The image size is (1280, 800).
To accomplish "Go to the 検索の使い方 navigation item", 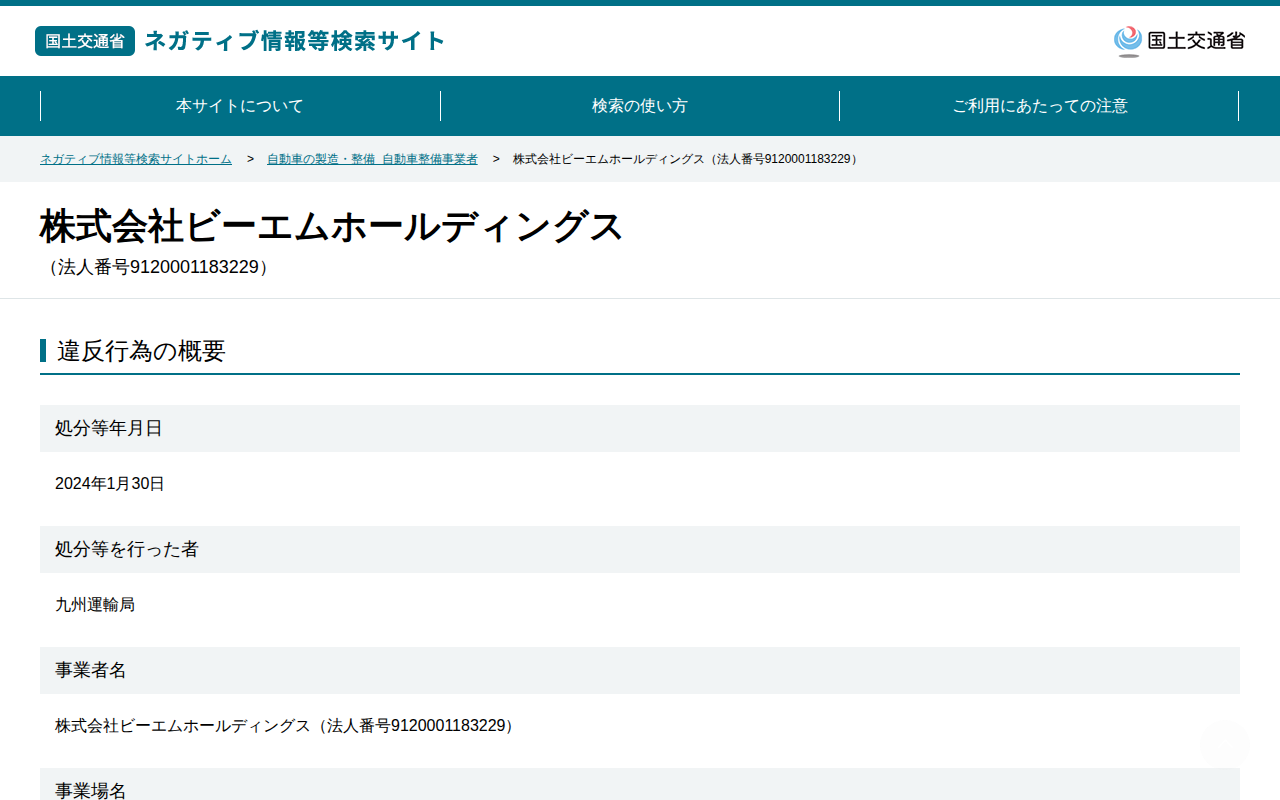I will [x=640, y=106].
